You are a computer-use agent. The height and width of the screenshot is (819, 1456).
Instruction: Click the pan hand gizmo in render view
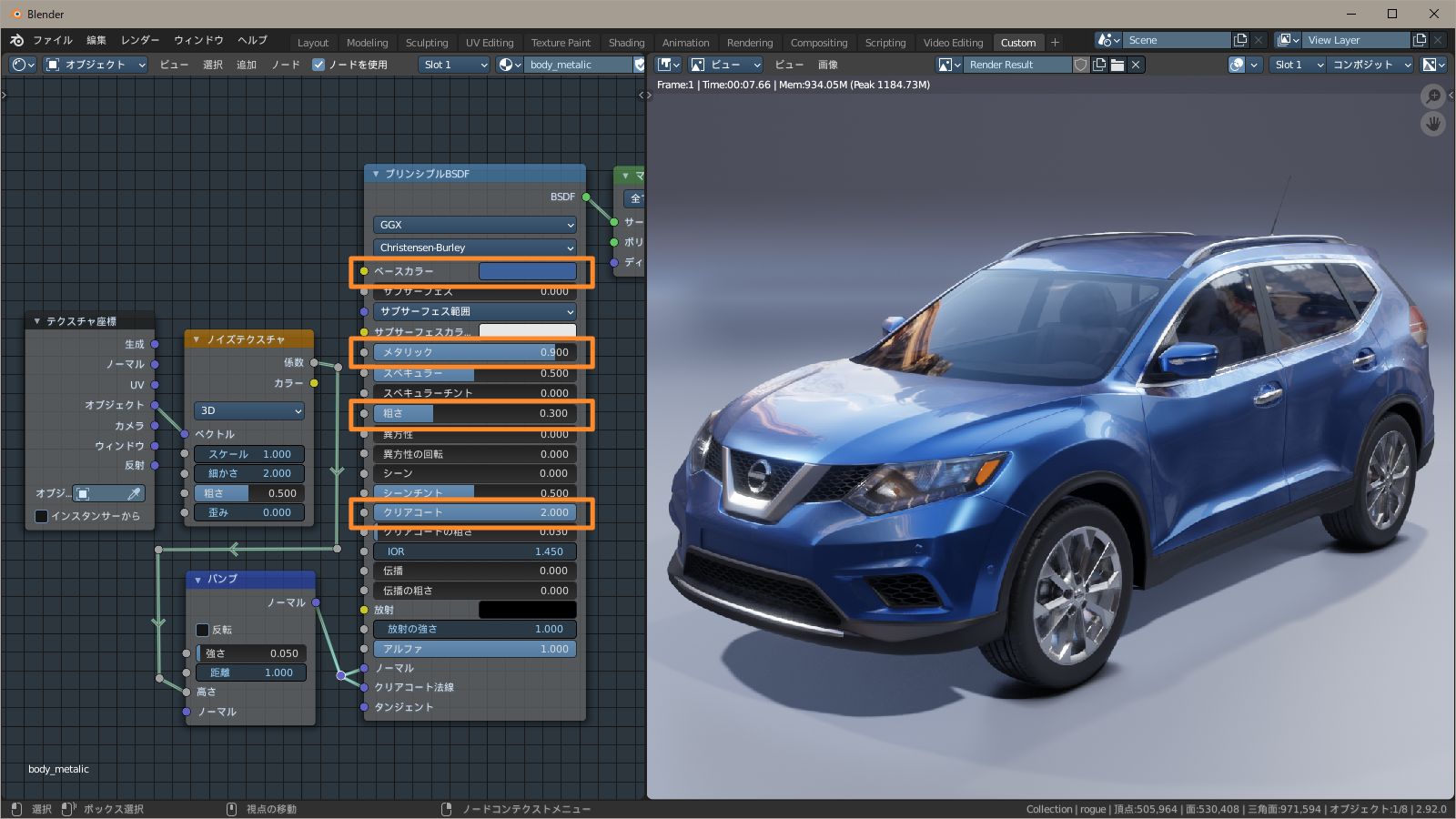point(1433,124)
